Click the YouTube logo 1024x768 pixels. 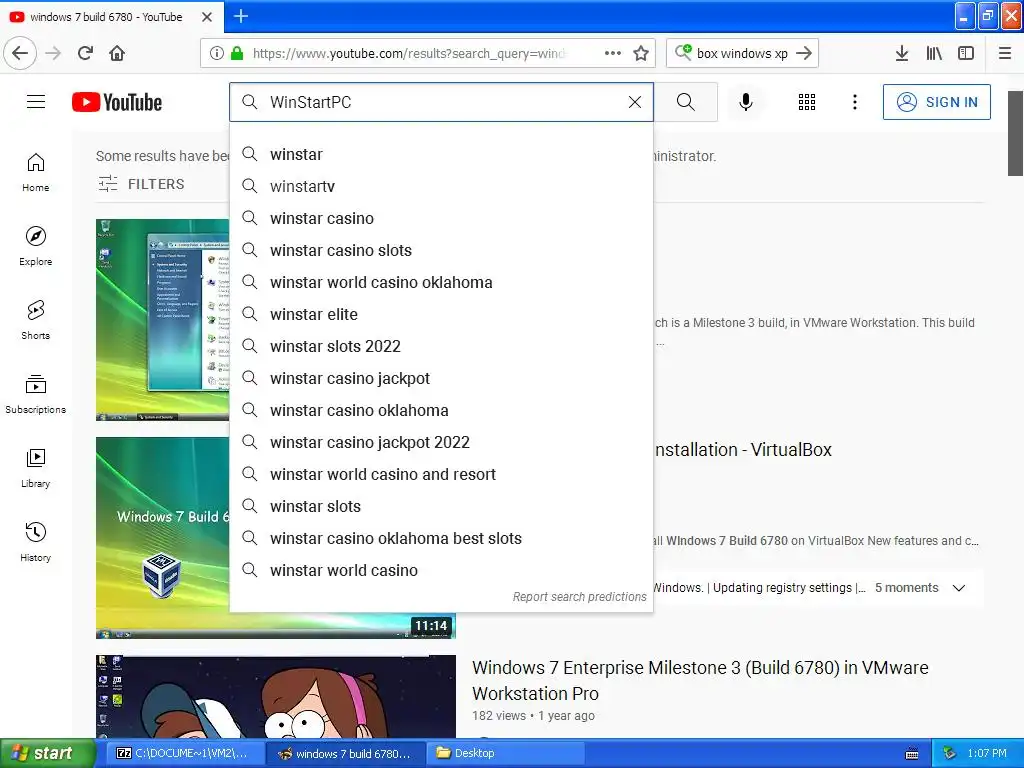117,103
